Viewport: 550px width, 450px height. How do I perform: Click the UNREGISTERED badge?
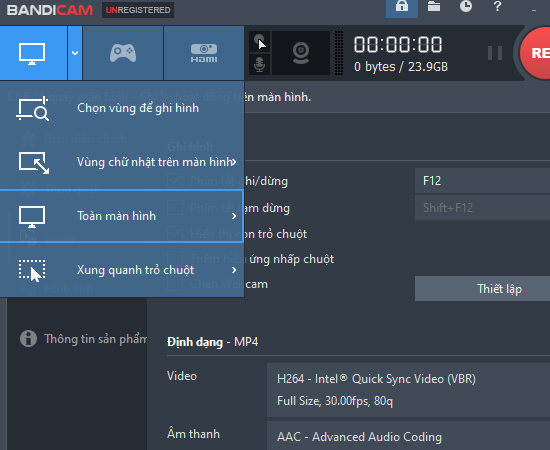pos(138,10)
